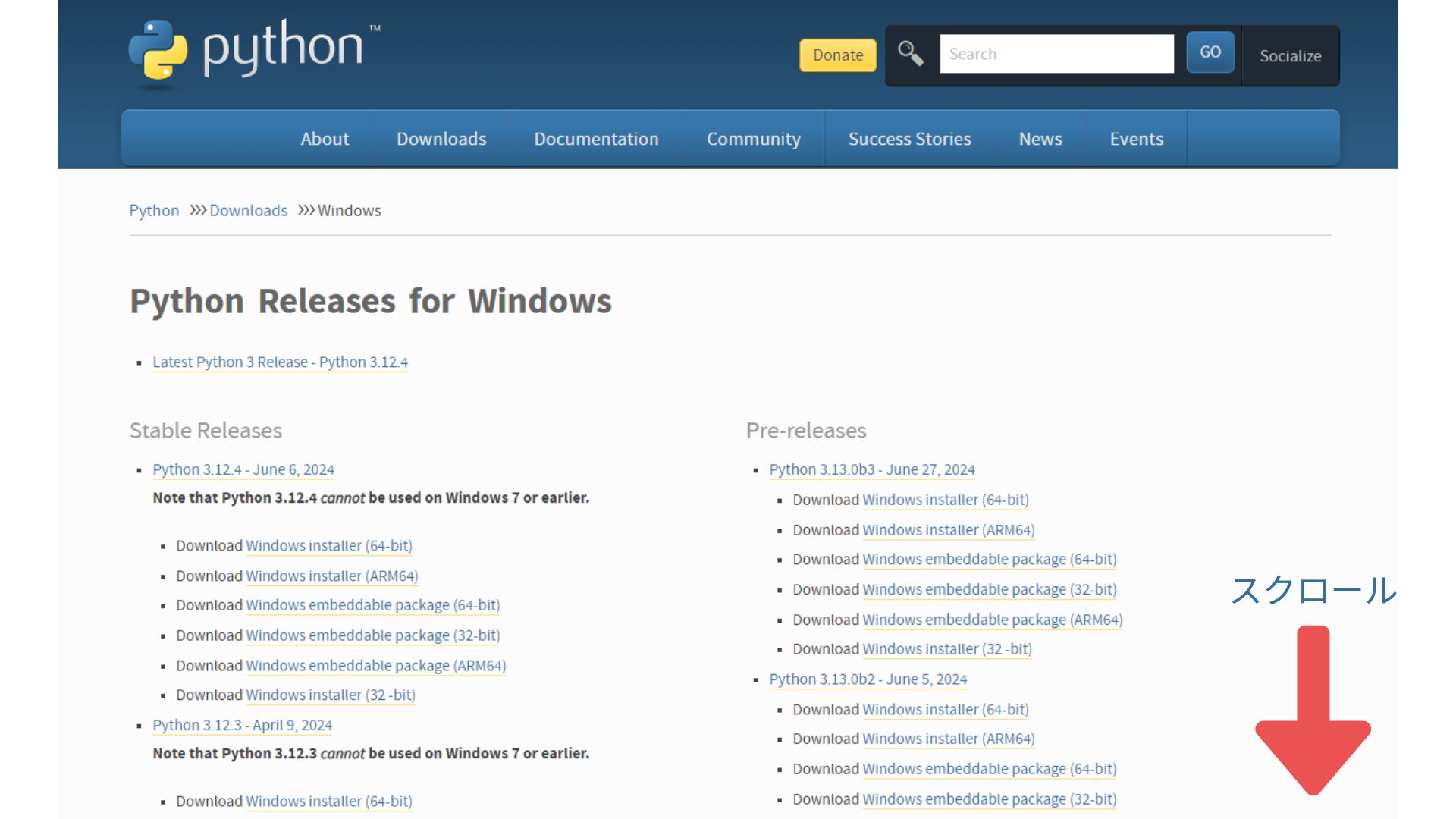The width and height of the screenshot is (1456, 819).
Task: Click the Windows breadcrumb text
Action: click(x=350, y=211)
